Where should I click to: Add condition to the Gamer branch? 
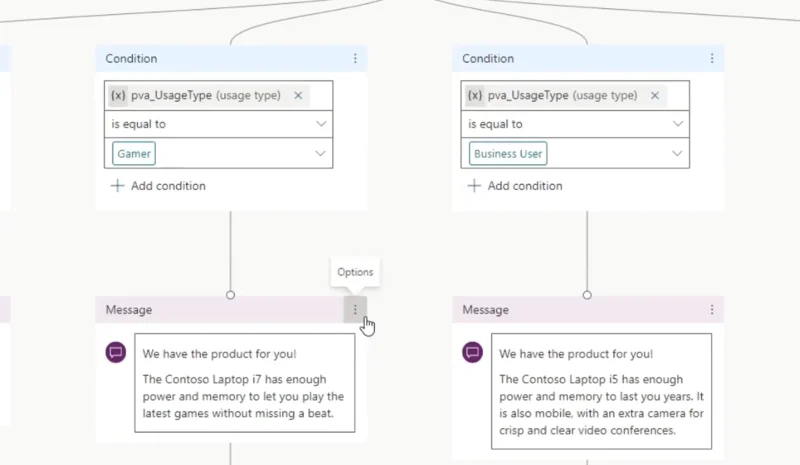(158, 186)
